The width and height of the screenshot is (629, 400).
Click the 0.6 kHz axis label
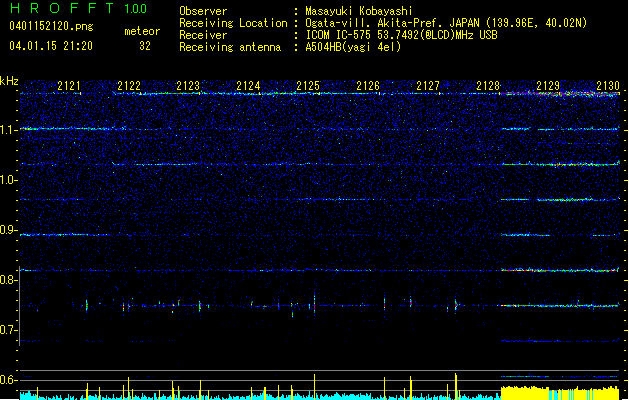9,380
